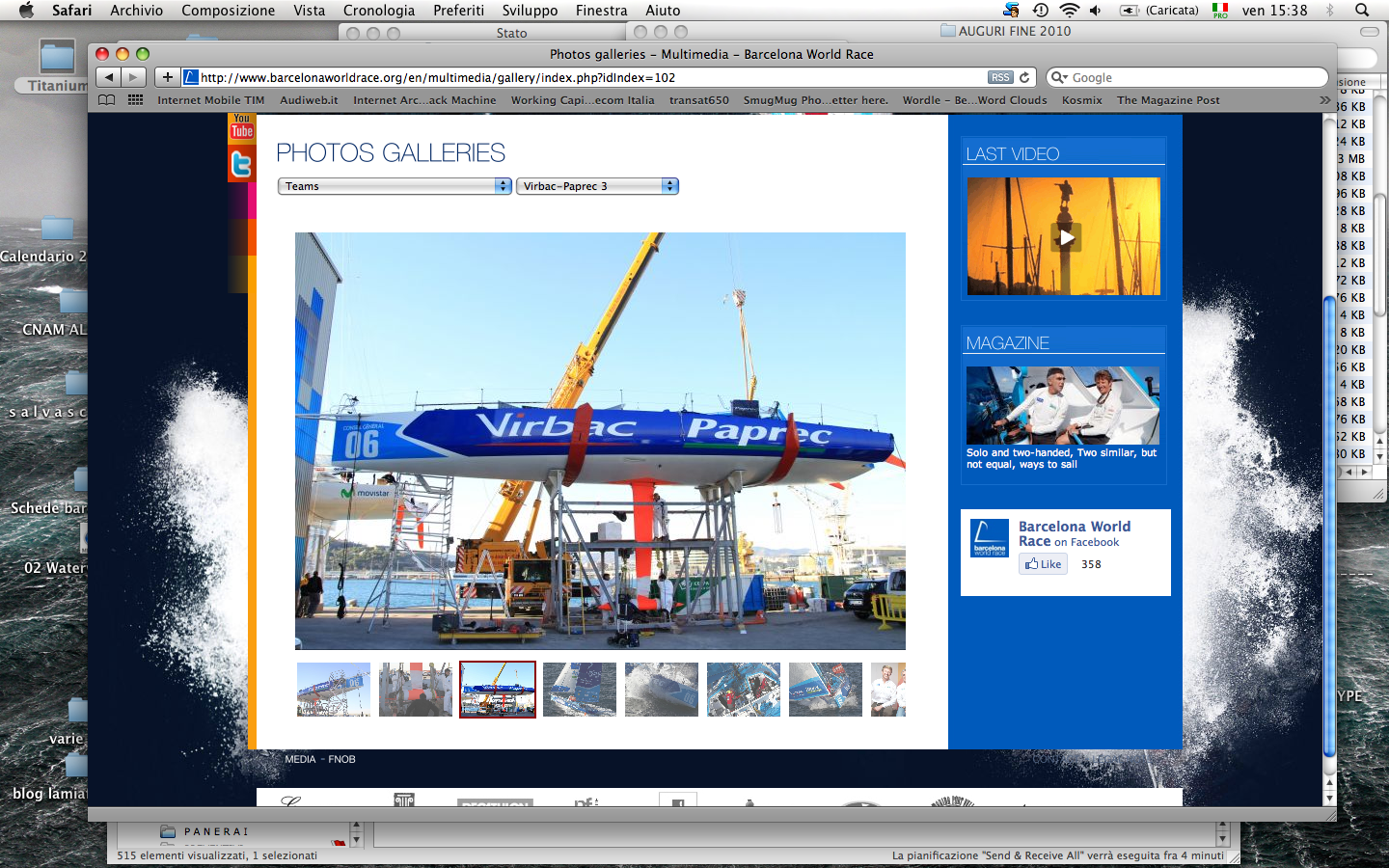
Task: Open Internet Mobile TIM bookmark
Action: pos(210,99)
